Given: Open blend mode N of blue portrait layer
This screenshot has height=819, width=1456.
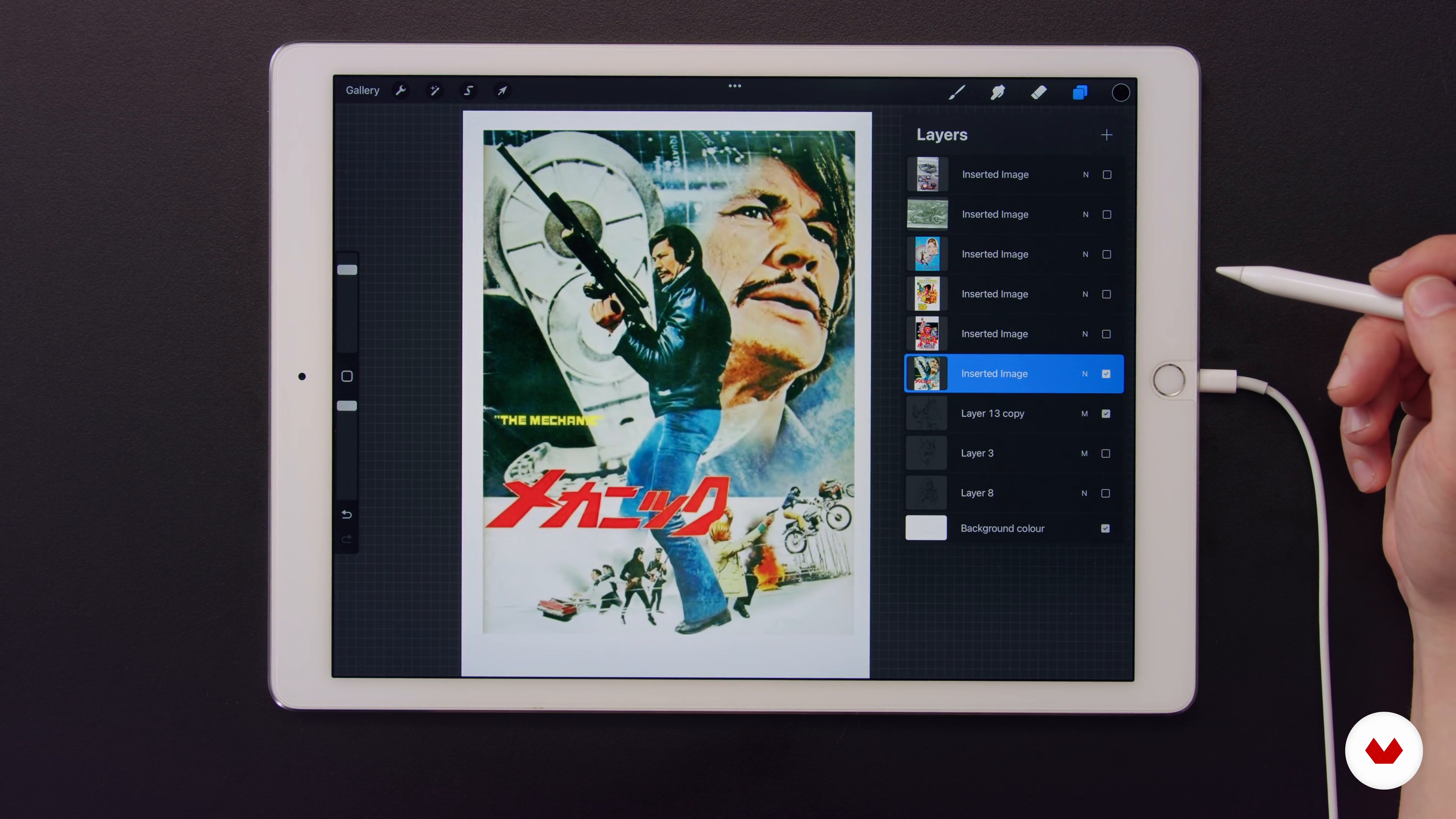Looking at the screenshot, I should pos(1085,254).
